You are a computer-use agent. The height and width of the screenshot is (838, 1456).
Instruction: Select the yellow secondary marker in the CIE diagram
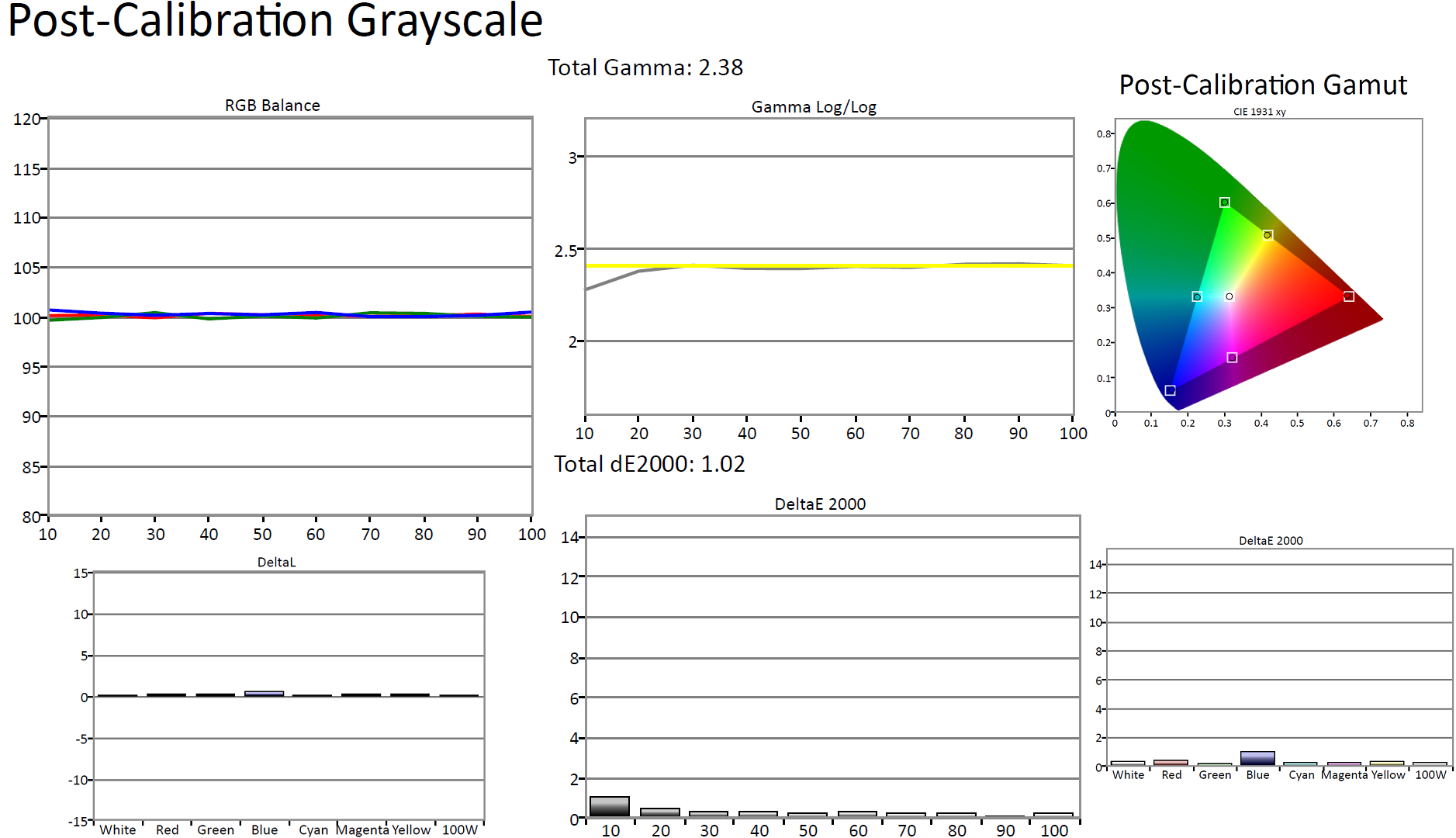click(1268, 235)
